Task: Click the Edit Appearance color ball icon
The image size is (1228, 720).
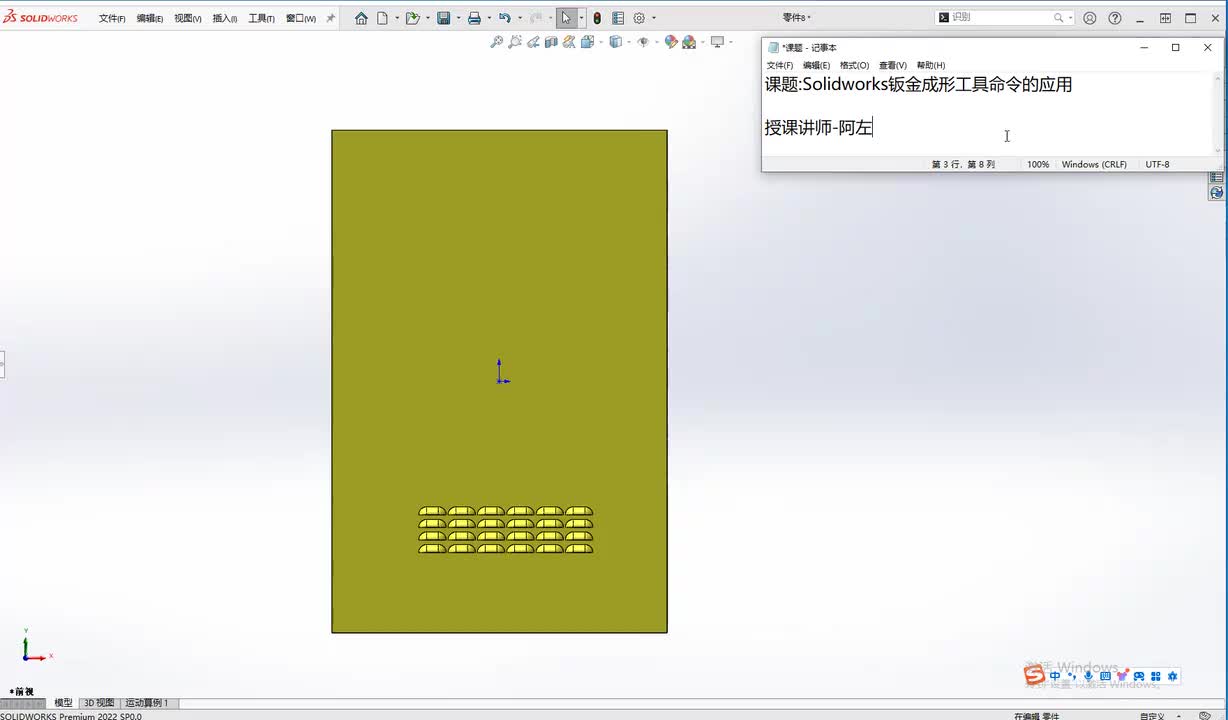Action: [671, 42]
